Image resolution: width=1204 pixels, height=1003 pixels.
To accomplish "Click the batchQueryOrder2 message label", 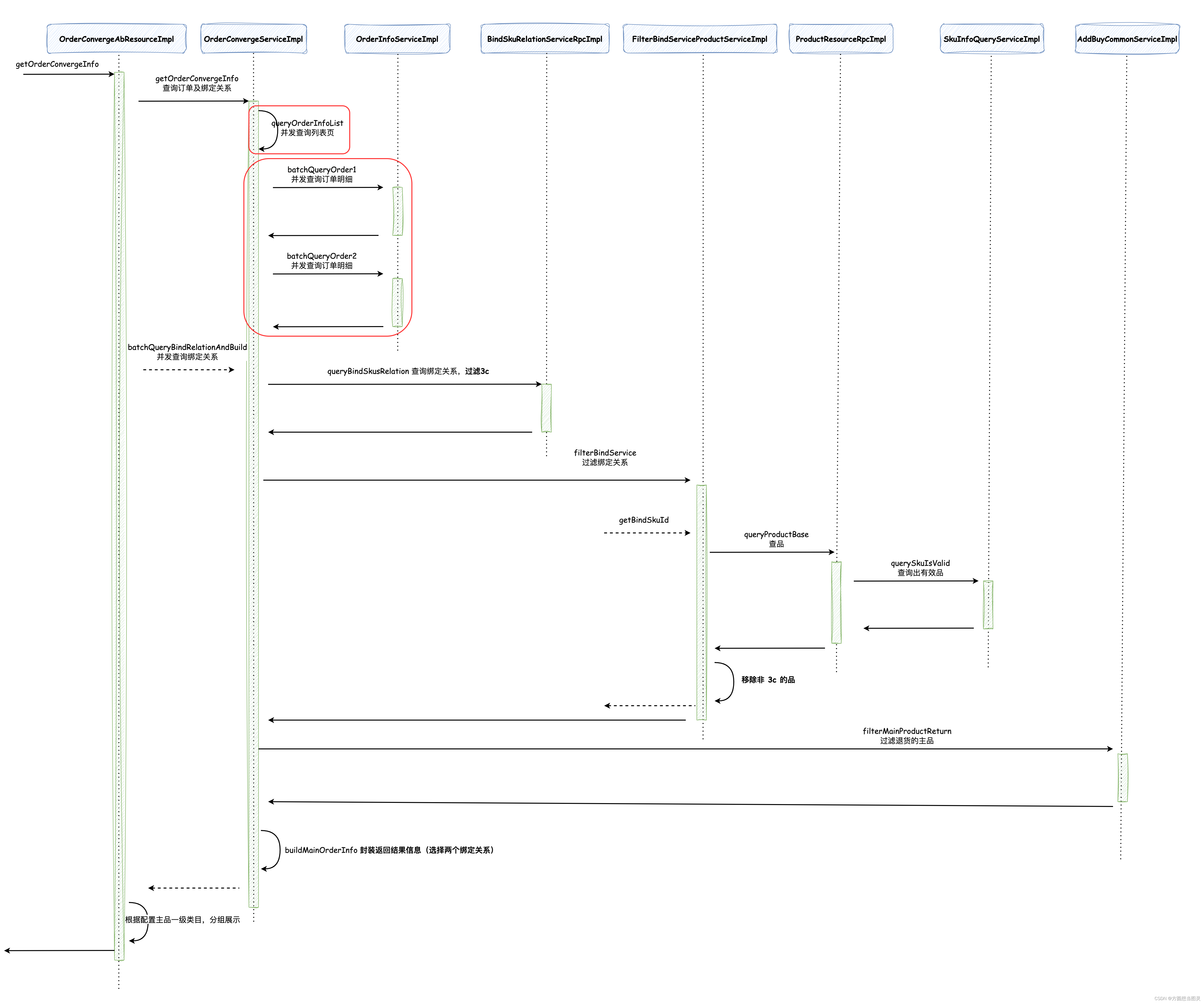I will click(322, 256).
